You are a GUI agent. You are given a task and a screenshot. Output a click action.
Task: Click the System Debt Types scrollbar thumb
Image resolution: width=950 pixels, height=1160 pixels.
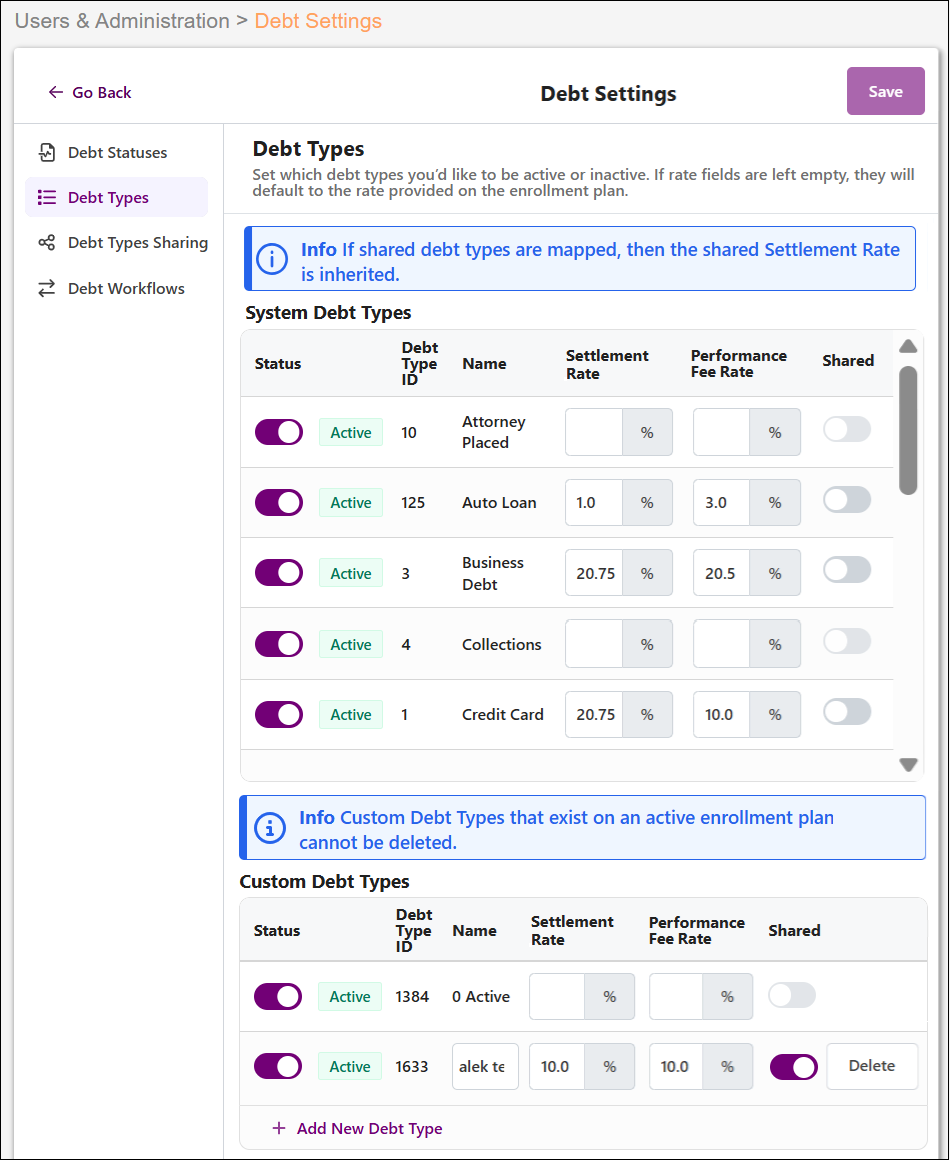click(x=909, y=431)
